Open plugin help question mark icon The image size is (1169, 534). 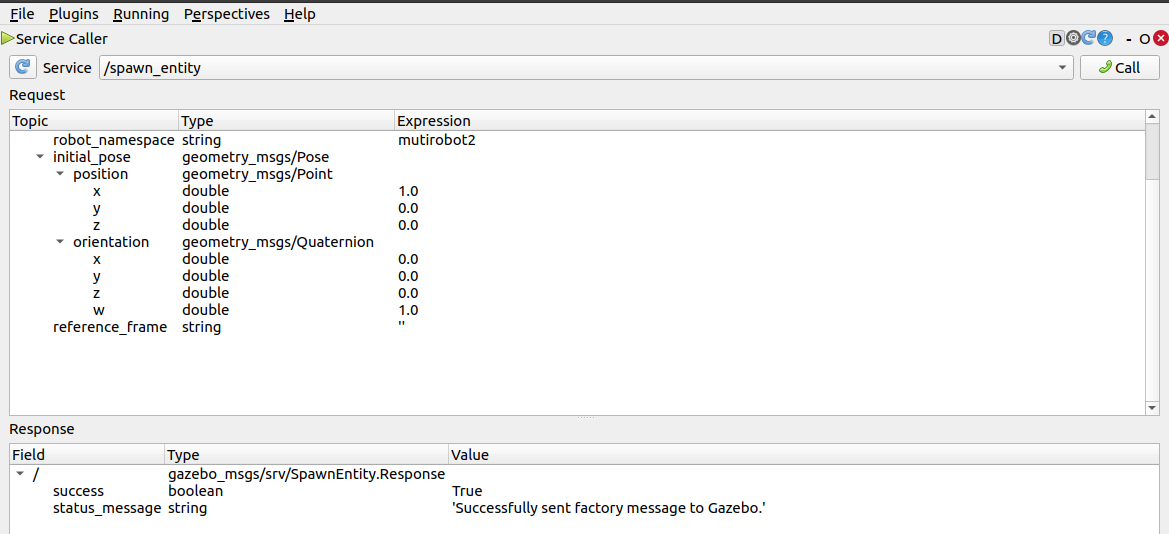(1105, 39)
